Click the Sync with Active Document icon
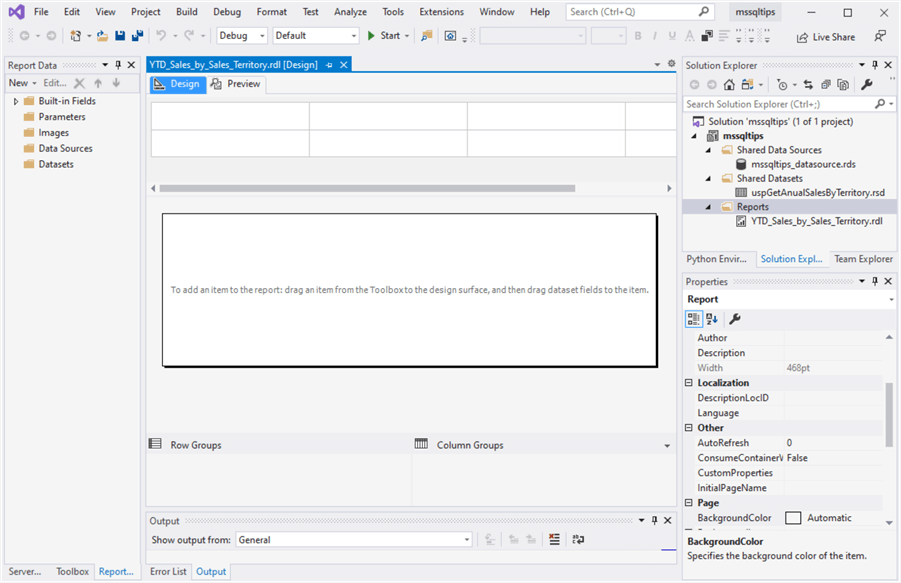901x583 pixels. 808,85
